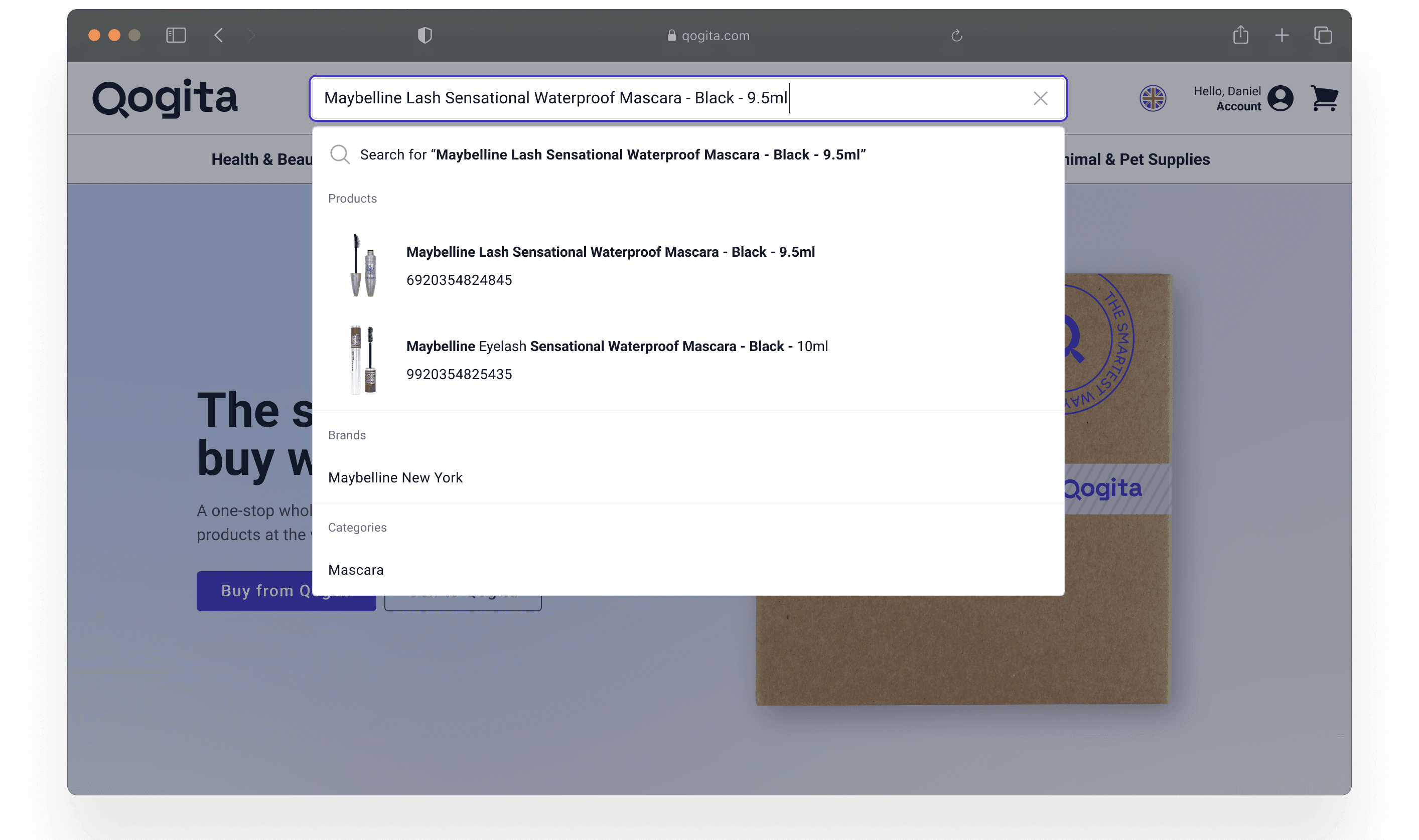Image resolution: width=1419 pixels, height=840 pixels.
Task: Toggle the Safari sidebar icon
Action: [x=176, y=35]
